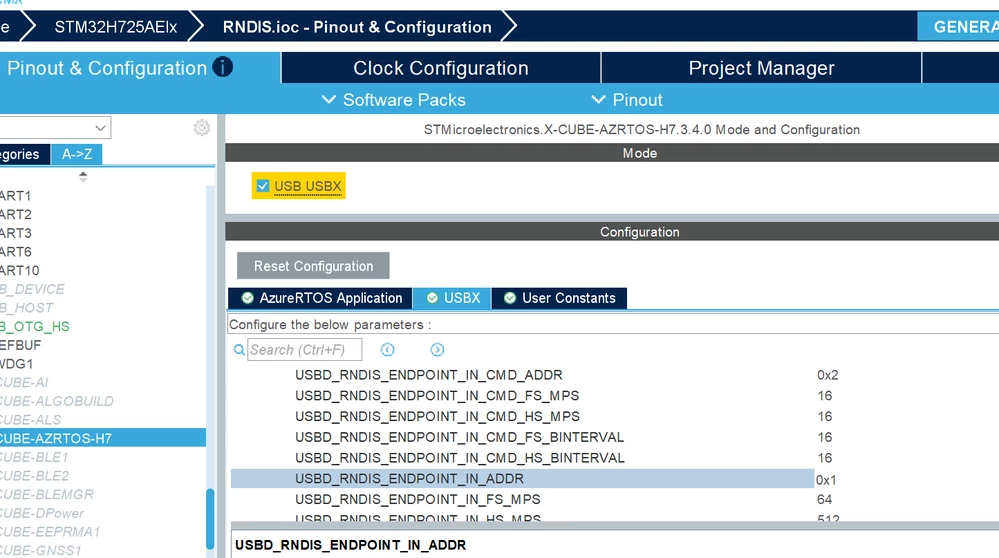Open the peripheral search combo box

(x=55, y=128)
